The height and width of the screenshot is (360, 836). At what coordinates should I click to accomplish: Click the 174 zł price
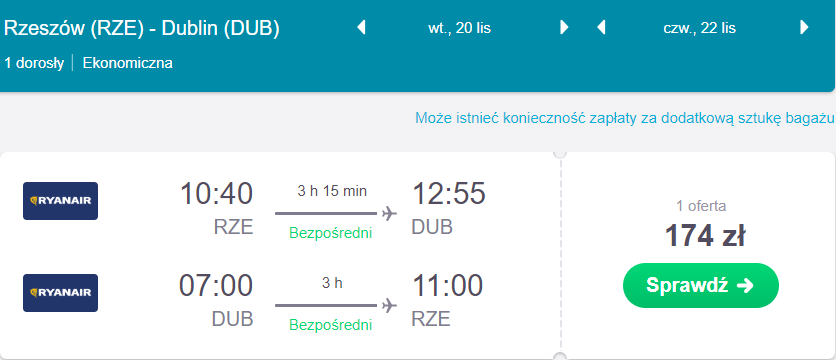pos(704,236)
